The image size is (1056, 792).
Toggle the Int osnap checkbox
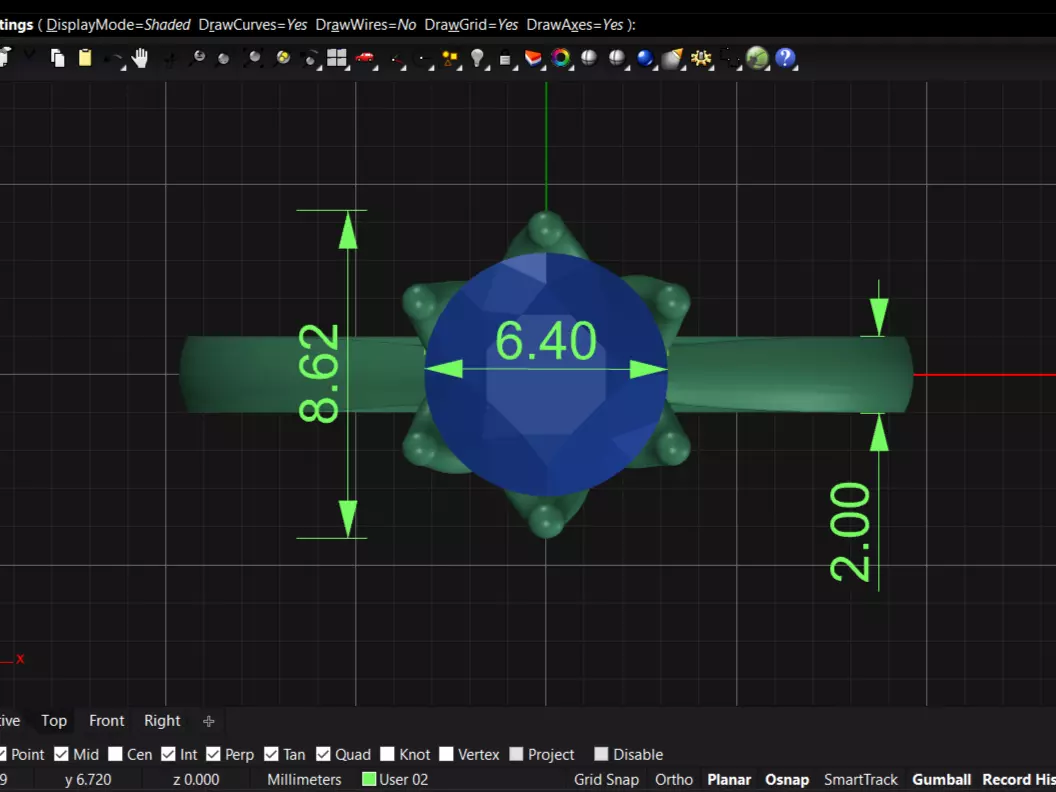pos(168,754)
